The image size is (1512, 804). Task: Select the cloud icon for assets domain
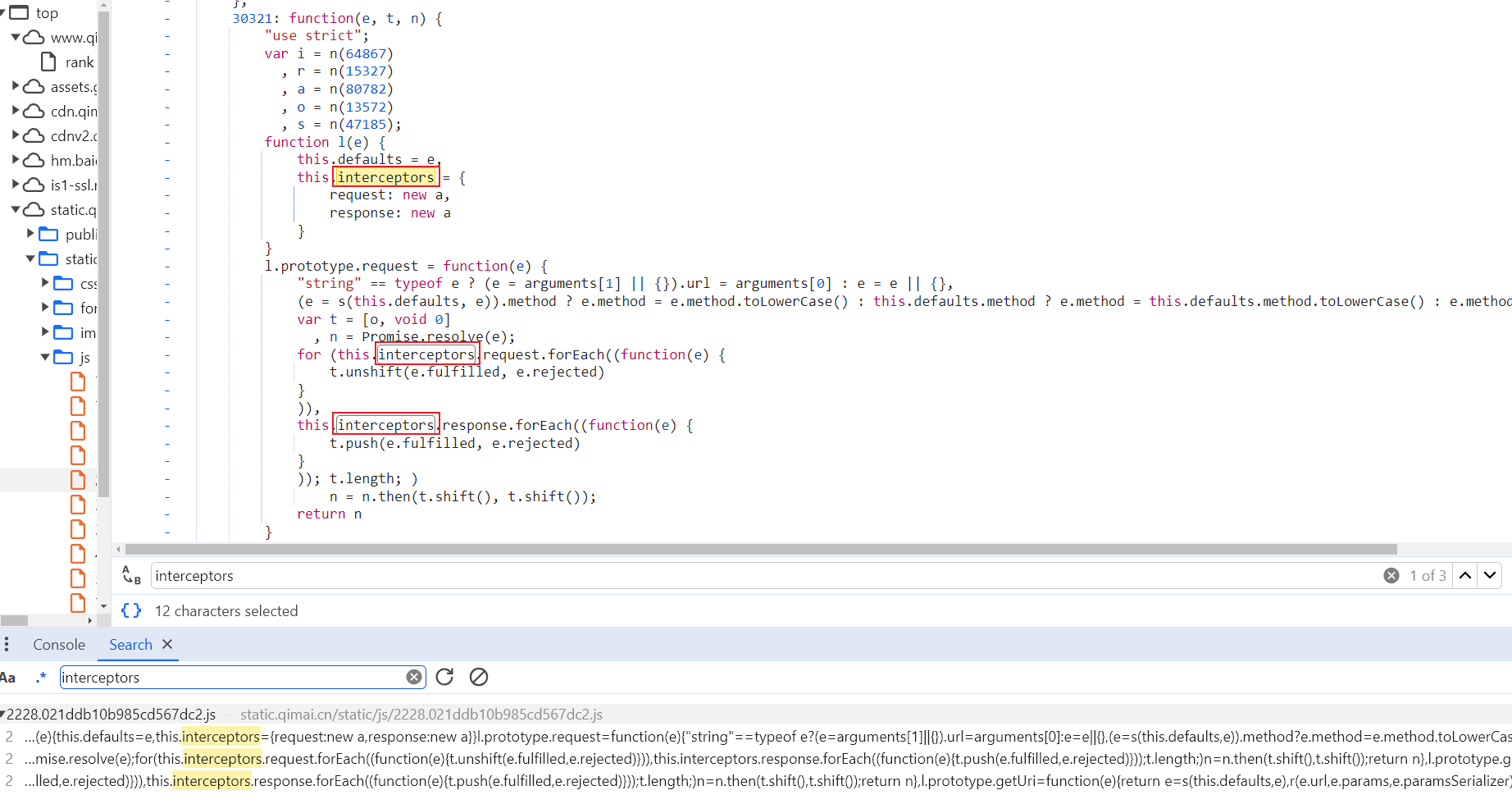[x=34, y=86]
